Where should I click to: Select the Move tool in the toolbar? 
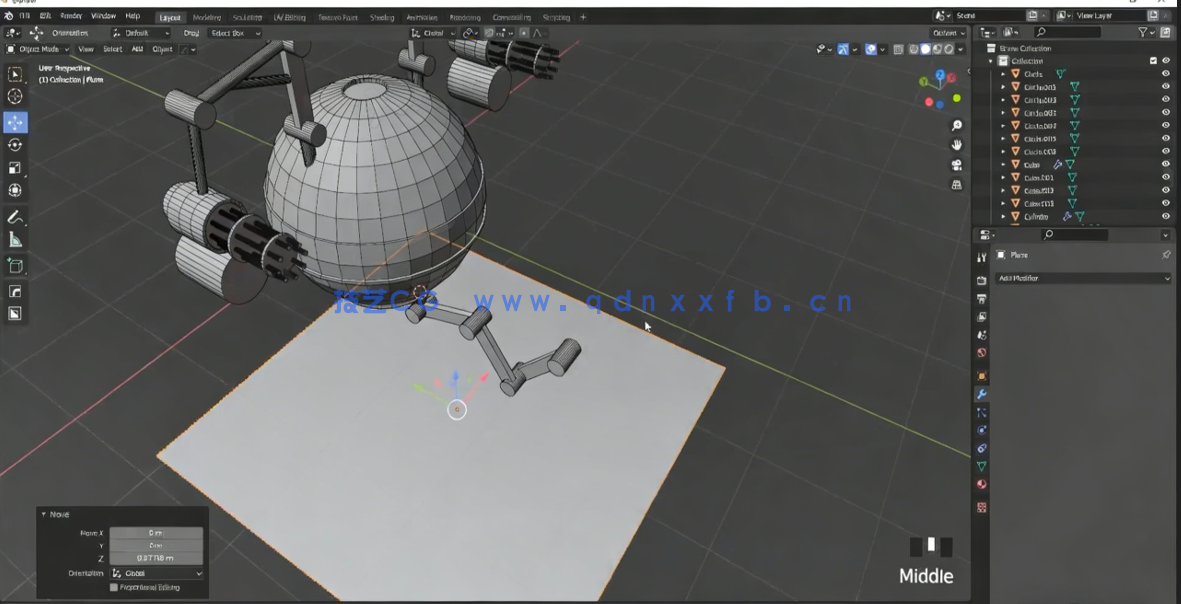15,122
